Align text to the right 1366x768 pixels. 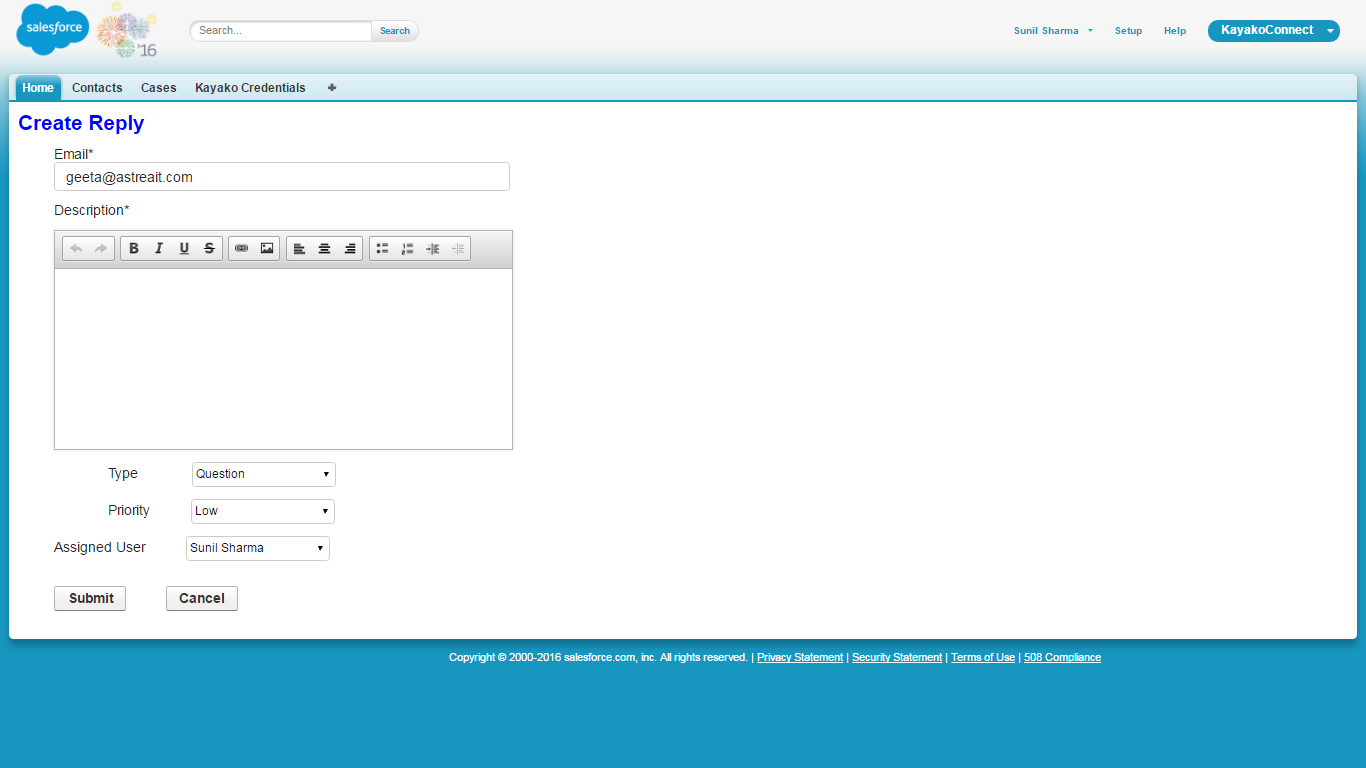[x=350, y=249]
